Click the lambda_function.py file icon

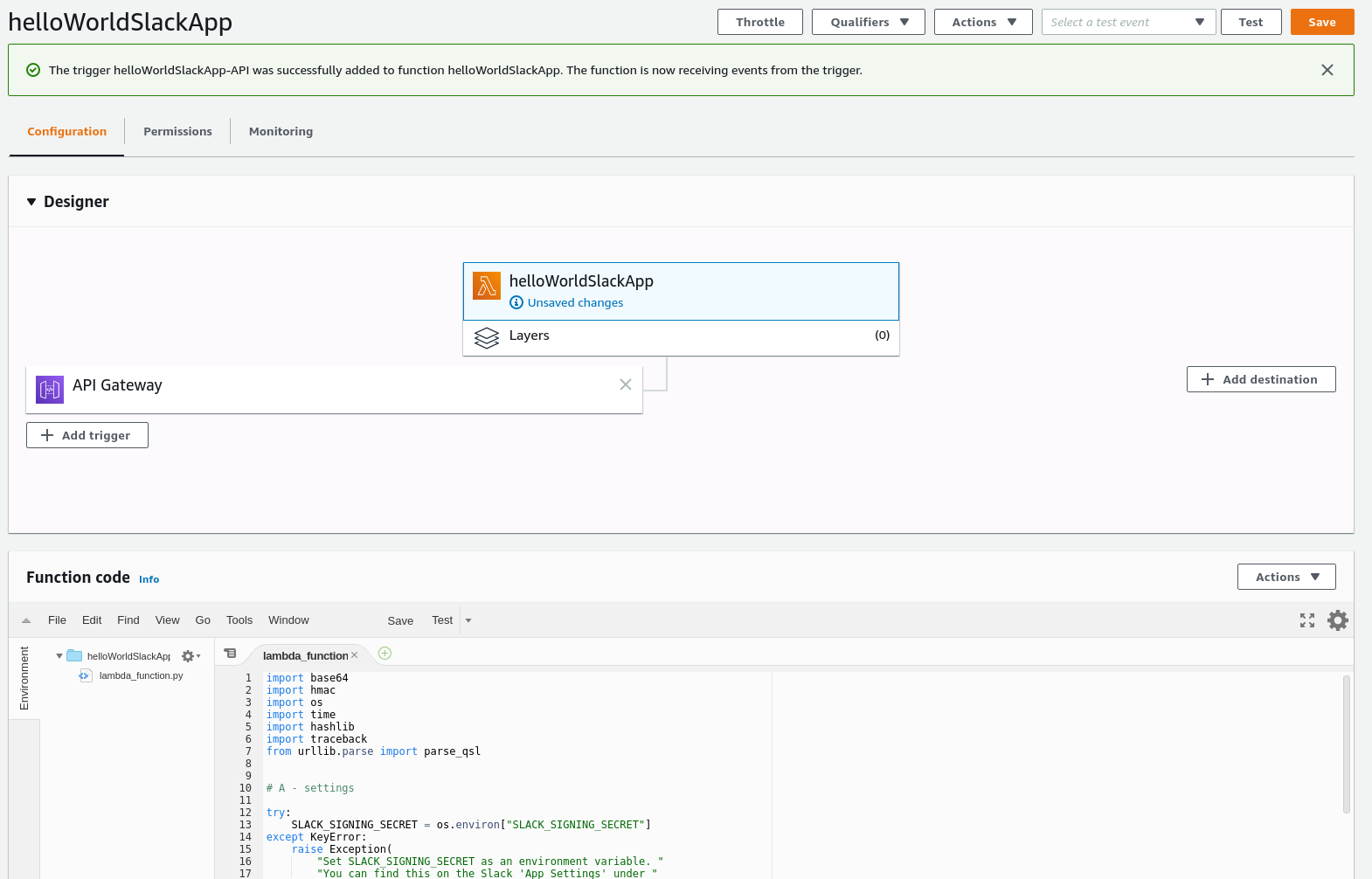coord(85,675)
